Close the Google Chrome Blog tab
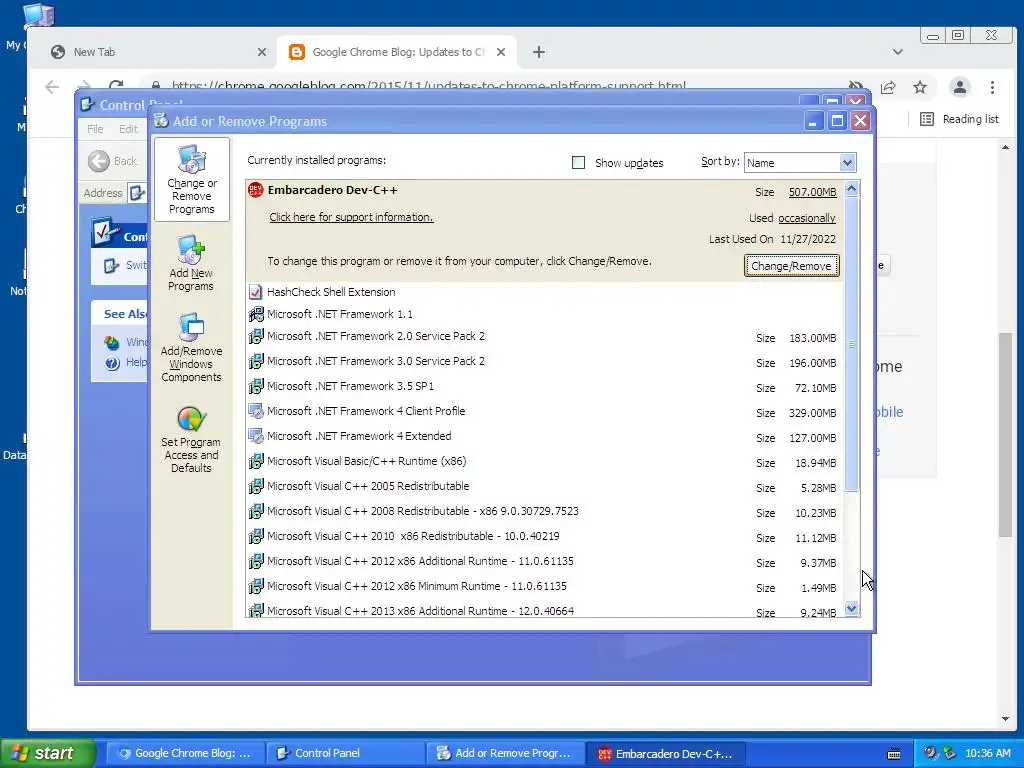The height and width of the screenshot is (768, 1024). 501,52
